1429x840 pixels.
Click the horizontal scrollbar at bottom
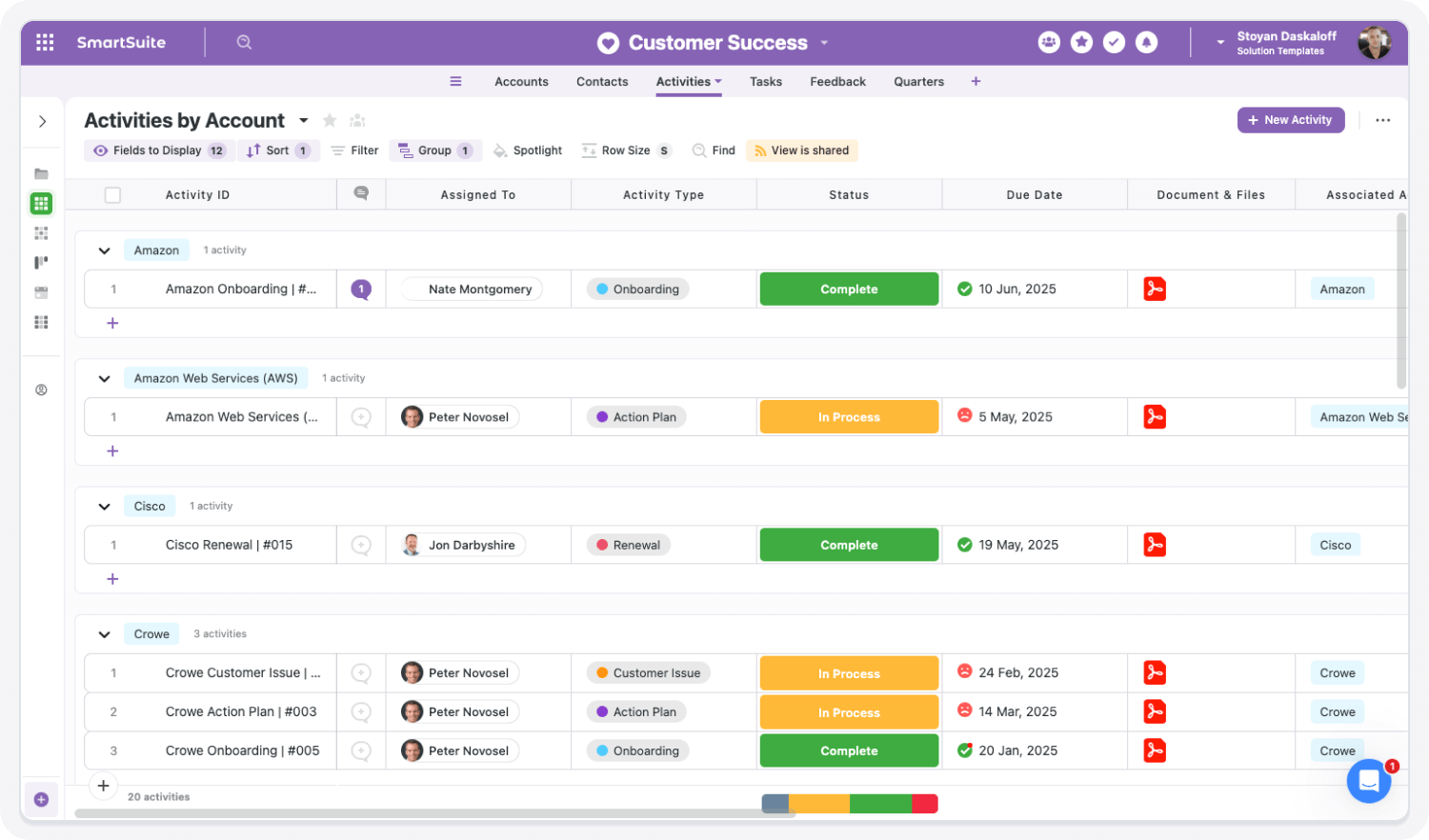434,813
